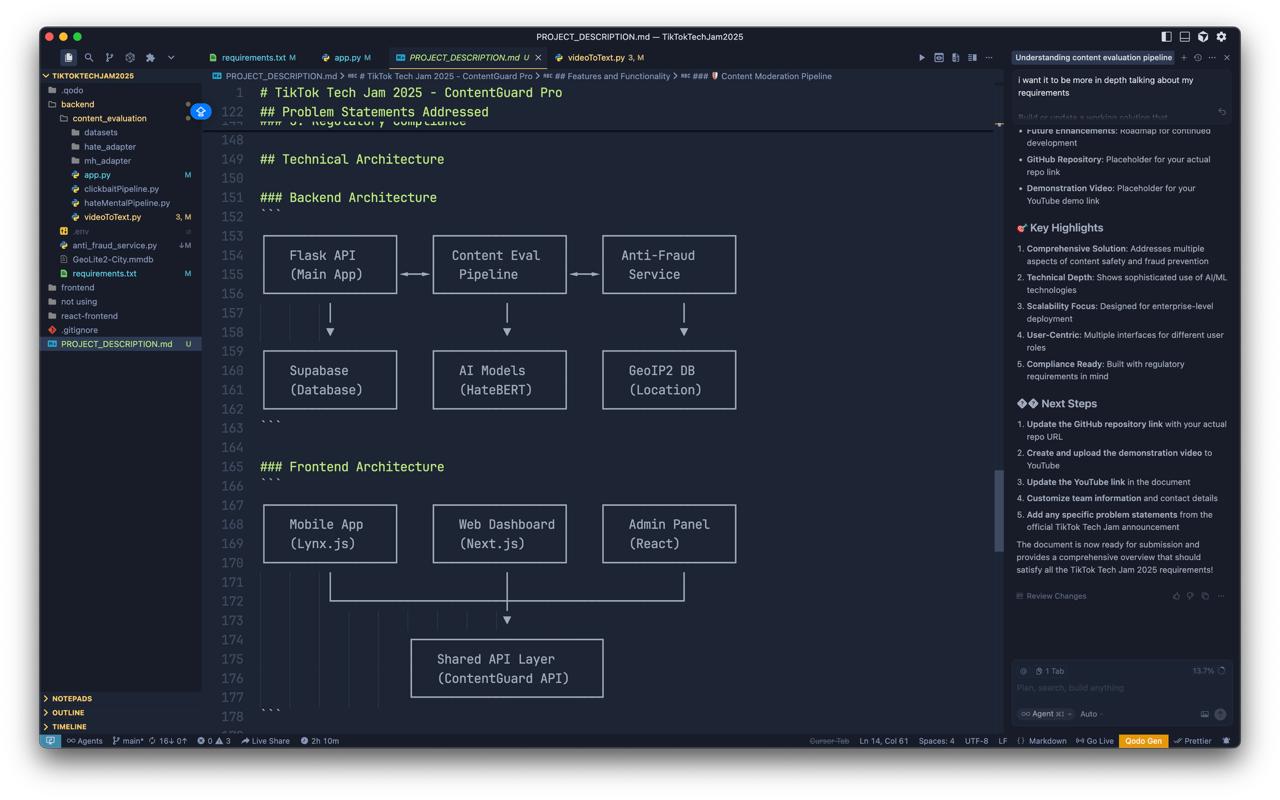Close the AI chat panel

pos(1227,58)
